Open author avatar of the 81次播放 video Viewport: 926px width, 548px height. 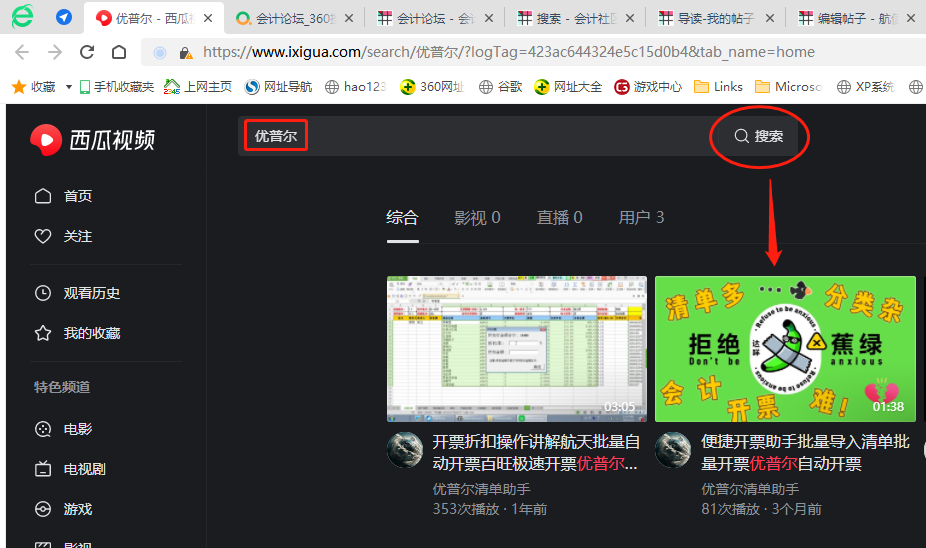pyautogui.click(x=673, y=450)
